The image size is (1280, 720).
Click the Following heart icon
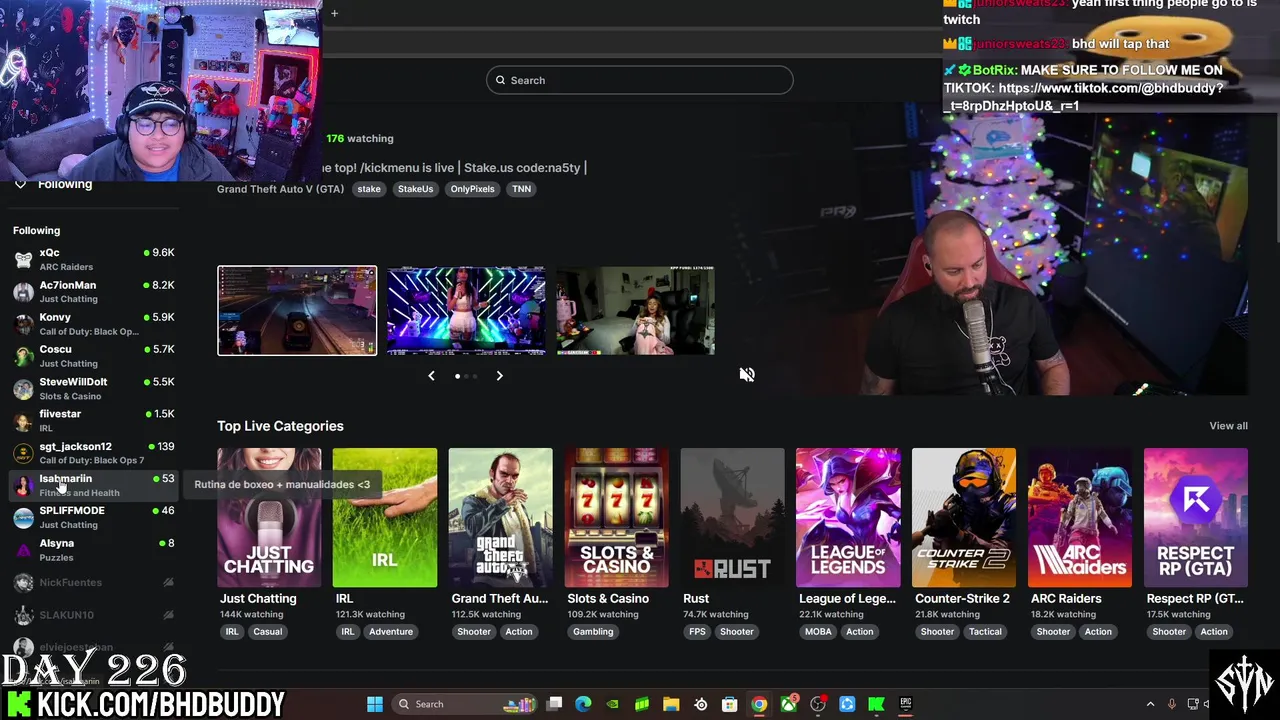[20, 184]
